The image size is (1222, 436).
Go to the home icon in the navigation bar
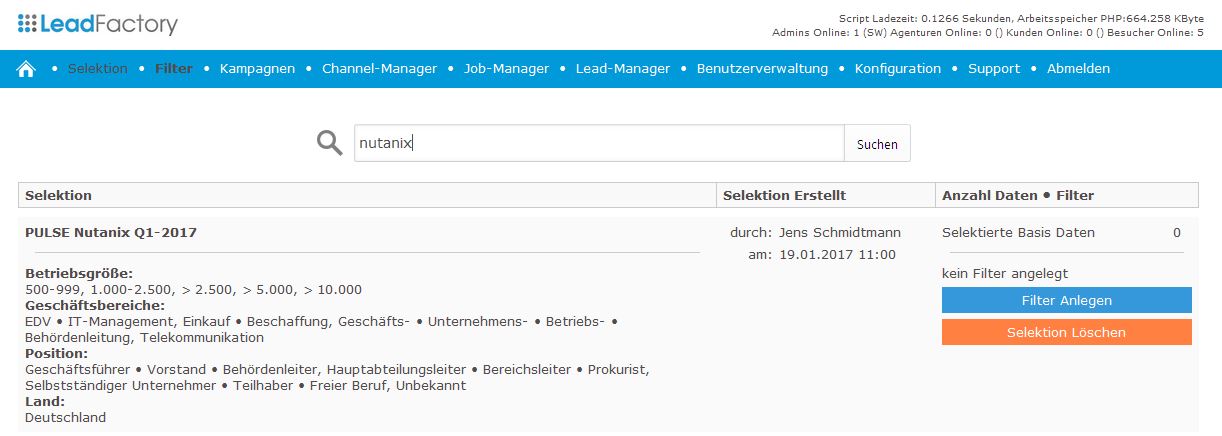[x=26, y=69]
